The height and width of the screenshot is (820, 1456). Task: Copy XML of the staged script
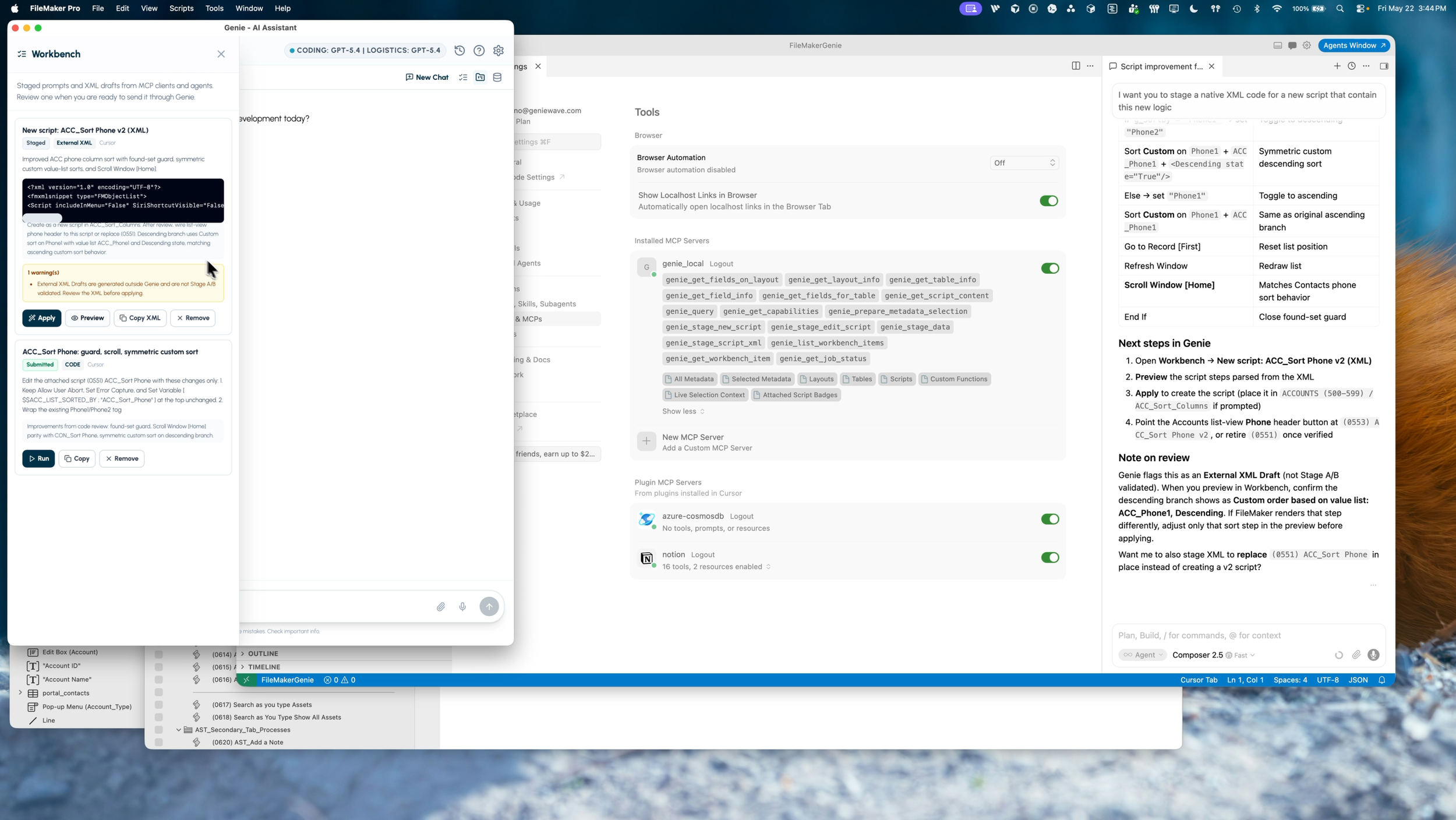[140, 318]
